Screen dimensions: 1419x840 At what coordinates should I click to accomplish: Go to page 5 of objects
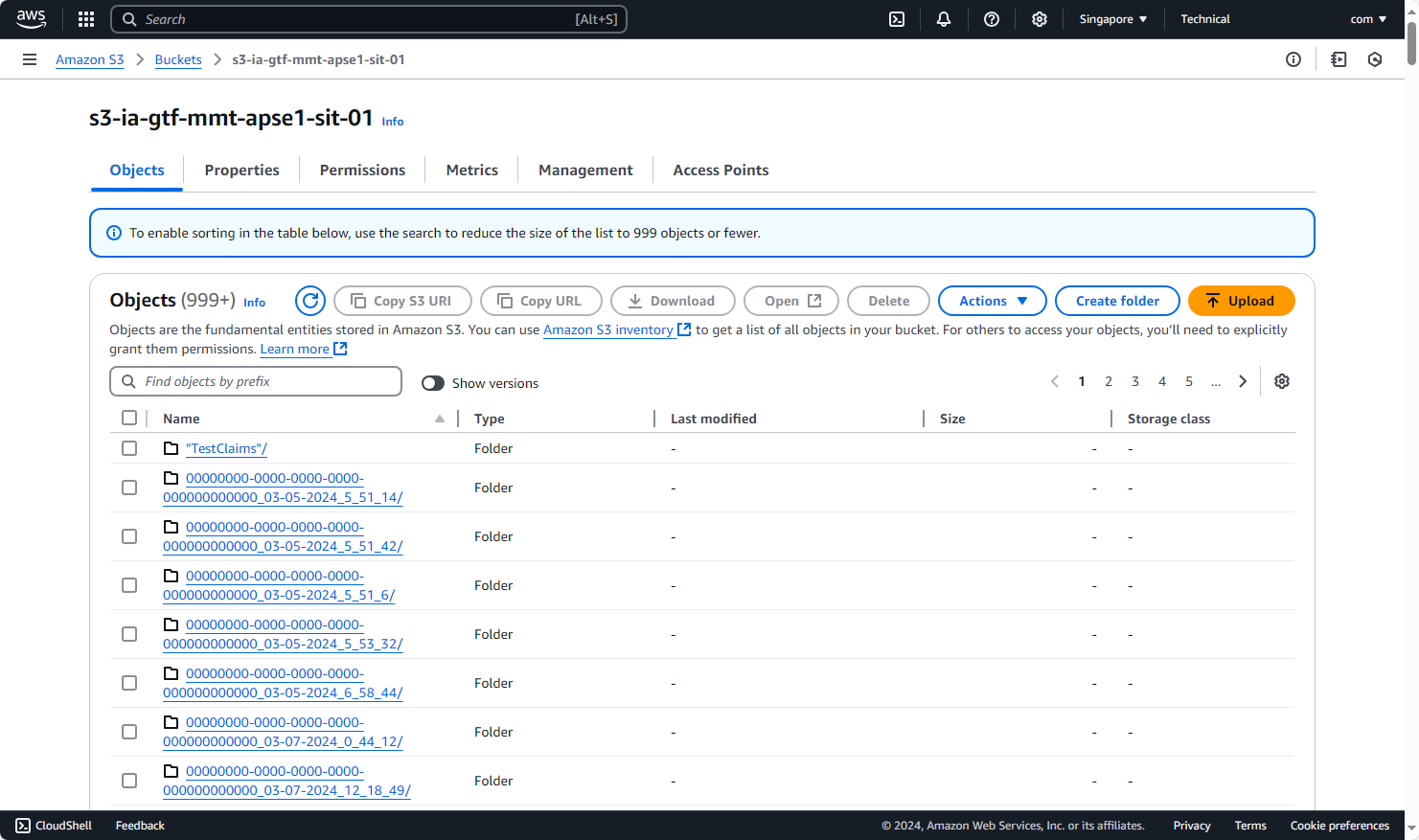(1189, 381)
